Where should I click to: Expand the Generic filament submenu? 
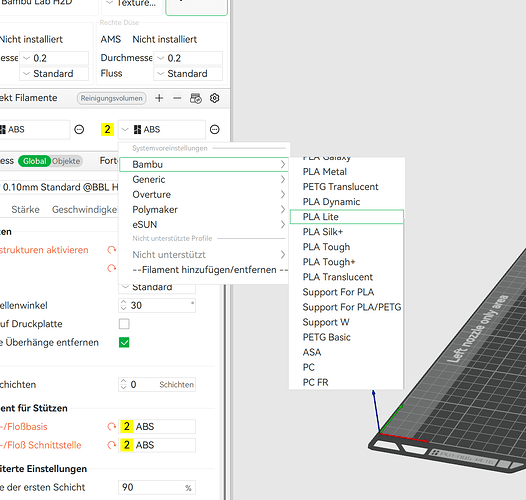(204, 180)
